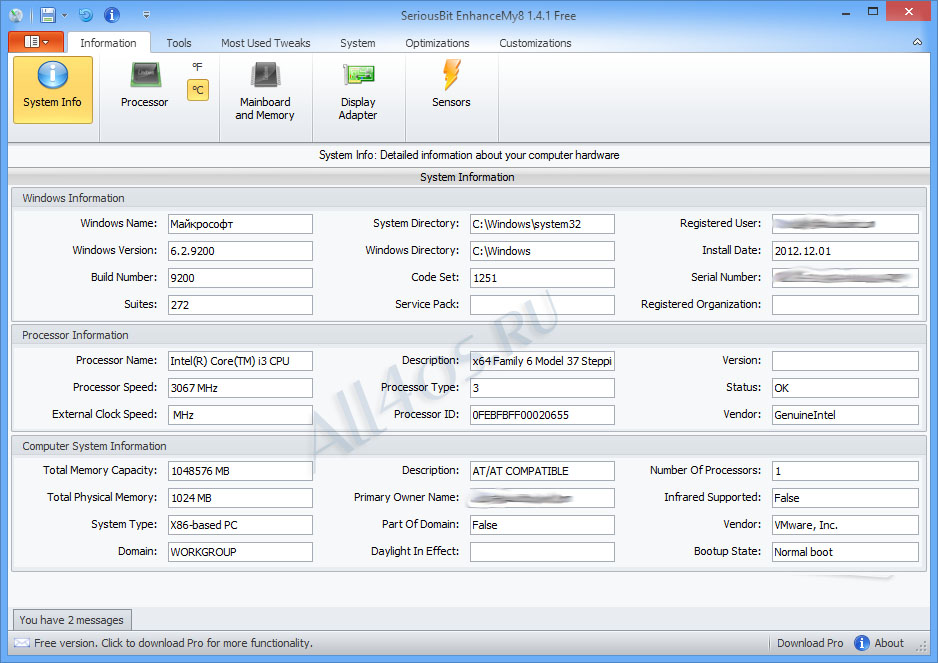Click the save icon in title bar
Image resolution: width=938 pixels, height=663 pixels.
click(47, 15)
